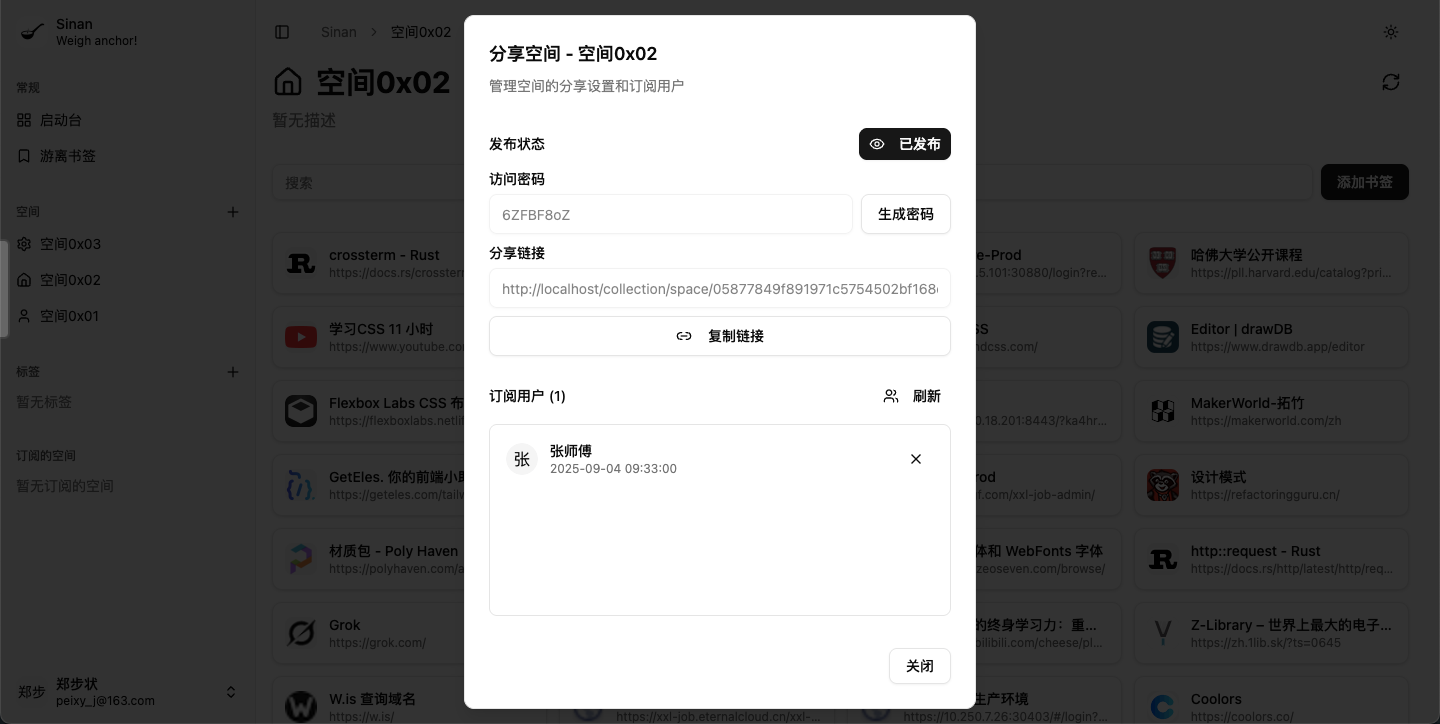Select 空间0x02 in the sidebar
The image size is (1440, 724).
coord(128,280)
